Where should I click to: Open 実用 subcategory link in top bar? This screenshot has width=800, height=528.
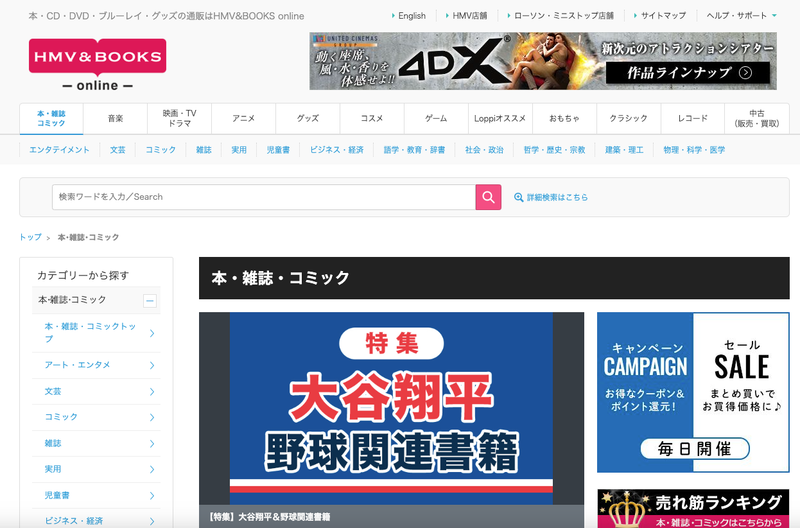[239, 150]
